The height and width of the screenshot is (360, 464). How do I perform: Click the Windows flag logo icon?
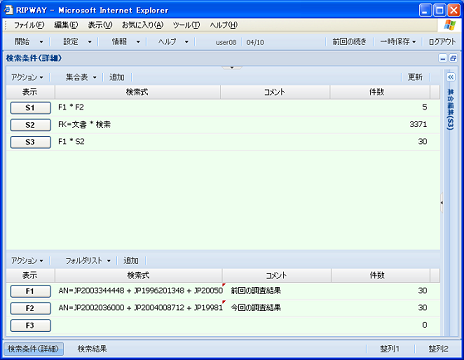449,25
